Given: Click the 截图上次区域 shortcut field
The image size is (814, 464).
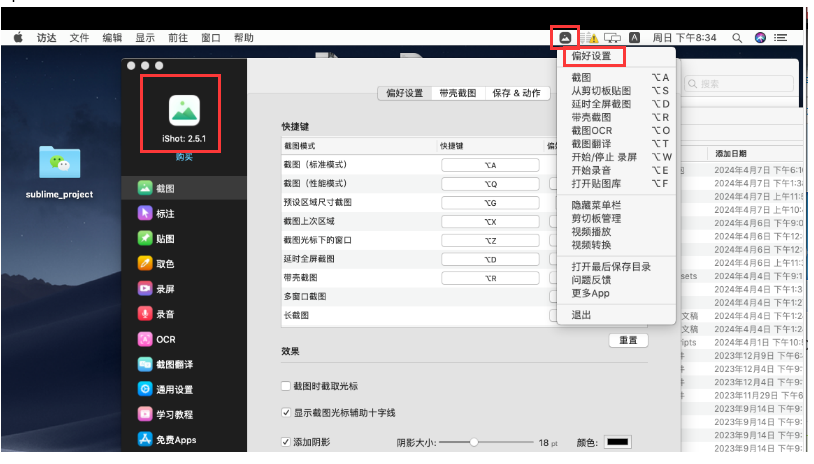Looking at the screenshot, I should [x=490, y=222].
